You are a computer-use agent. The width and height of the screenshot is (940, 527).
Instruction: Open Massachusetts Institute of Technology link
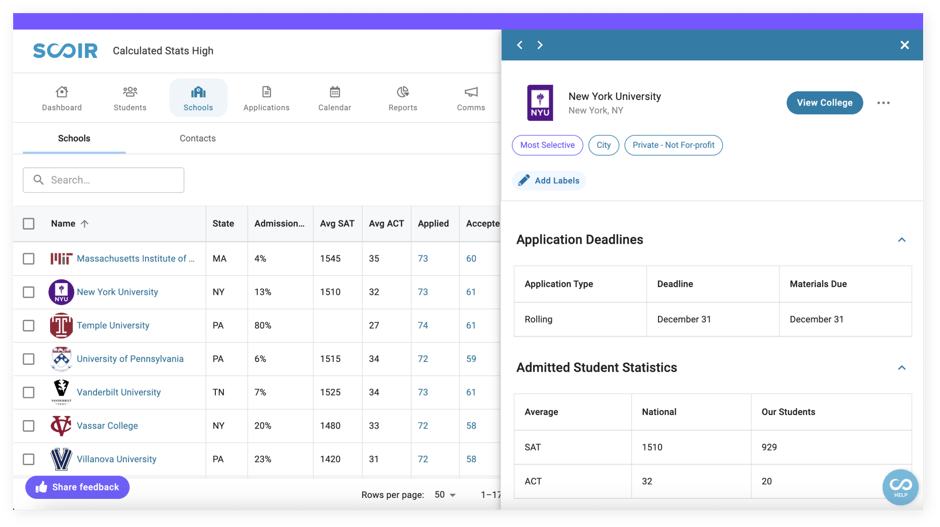tap(135, 258)
